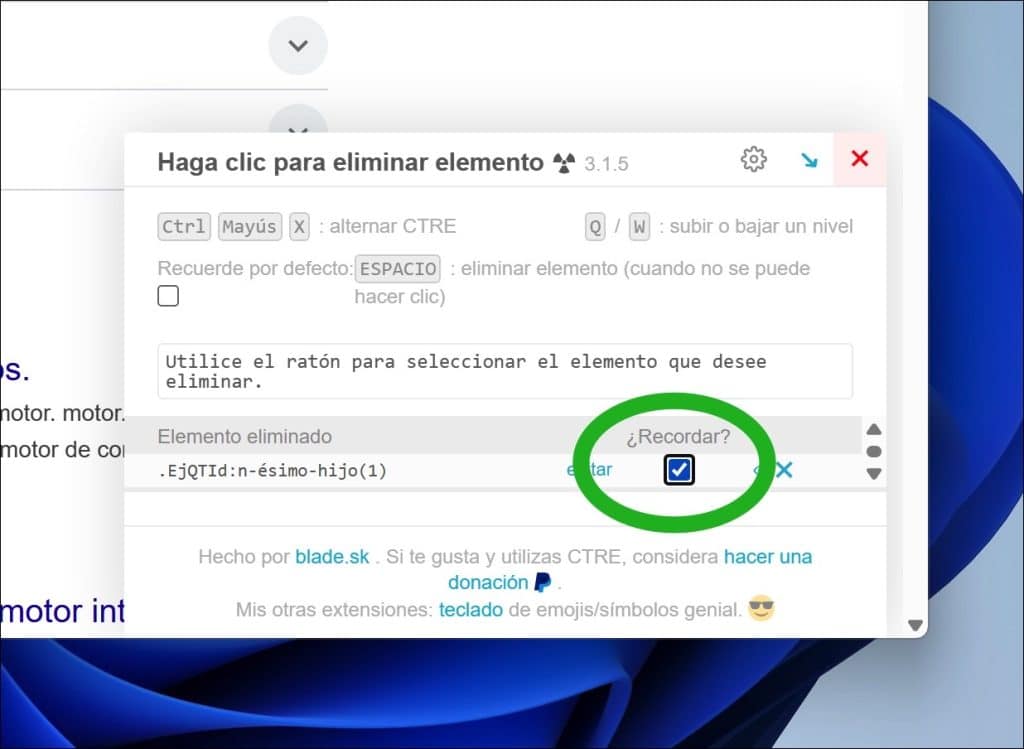Click the scroll up arrow in removed list
Screen dimensions: 1024x749
[x=874, y=430]
